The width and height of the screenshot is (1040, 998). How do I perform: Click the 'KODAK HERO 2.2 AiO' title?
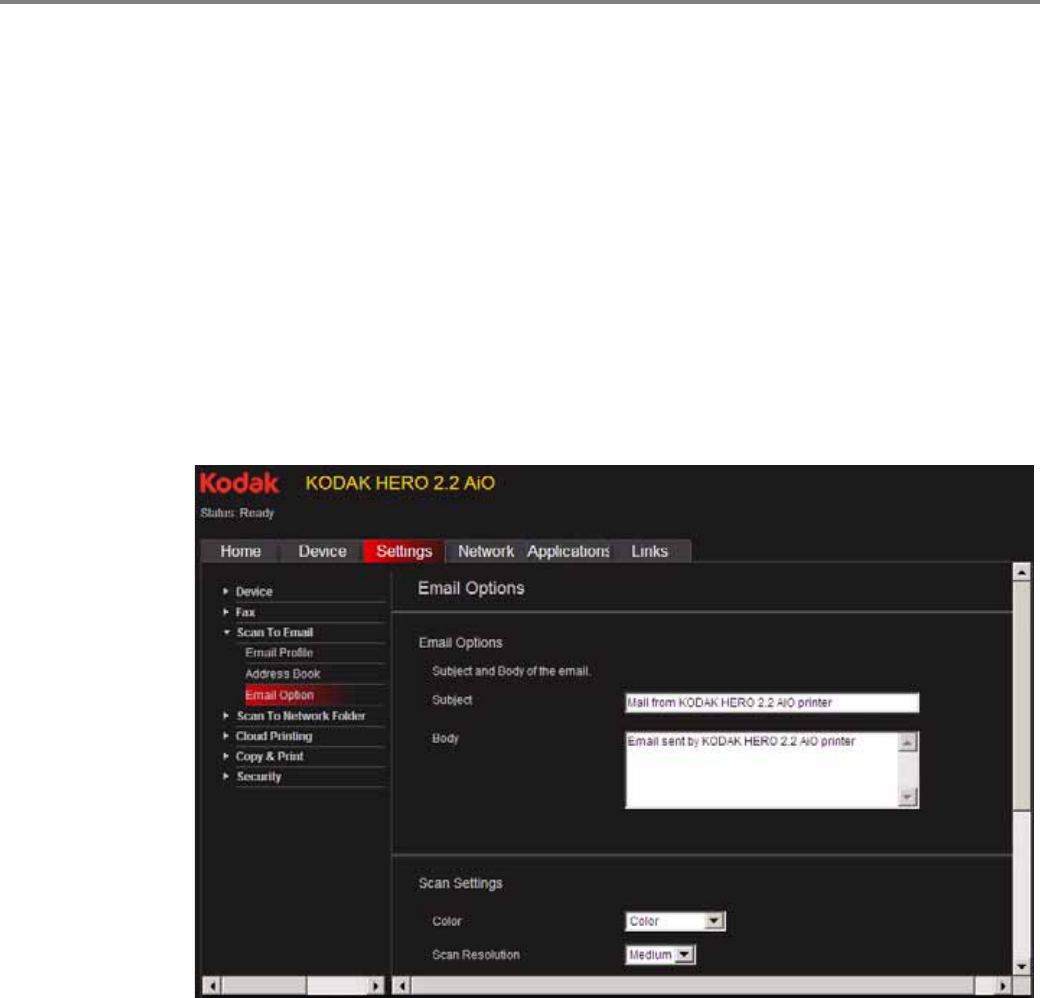coord(400,483)
